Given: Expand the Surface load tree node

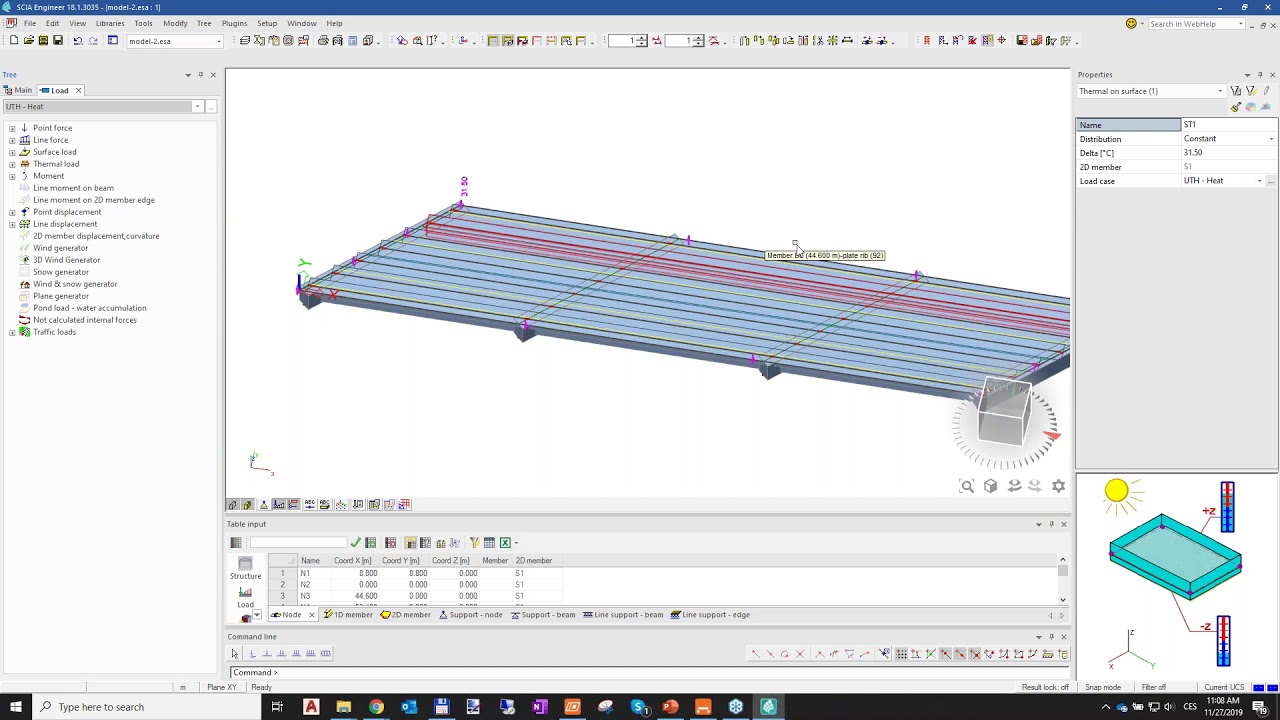Looking at the screenshot, I should (12, 152).
